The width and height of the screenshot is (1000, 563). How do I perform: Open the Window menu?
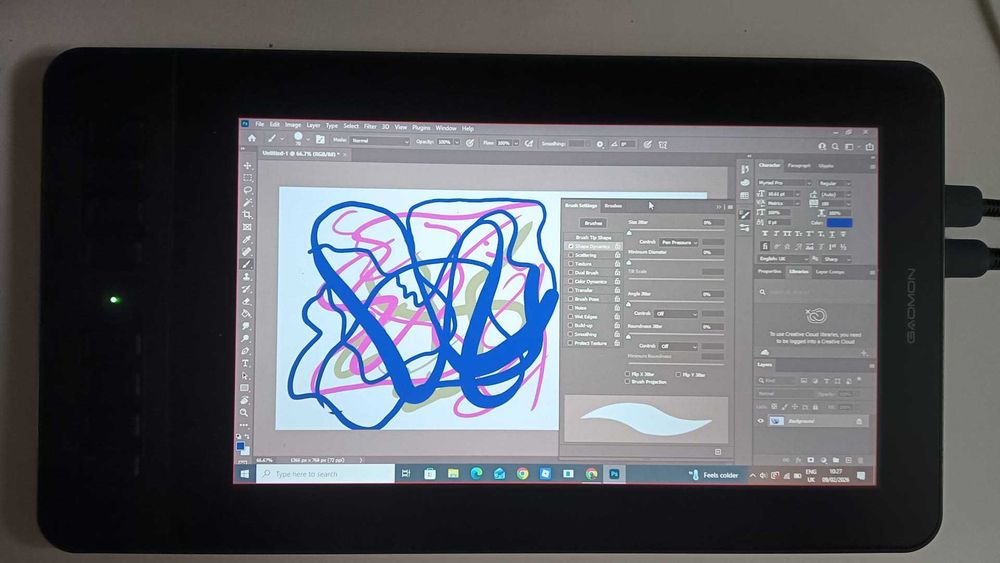446,128
